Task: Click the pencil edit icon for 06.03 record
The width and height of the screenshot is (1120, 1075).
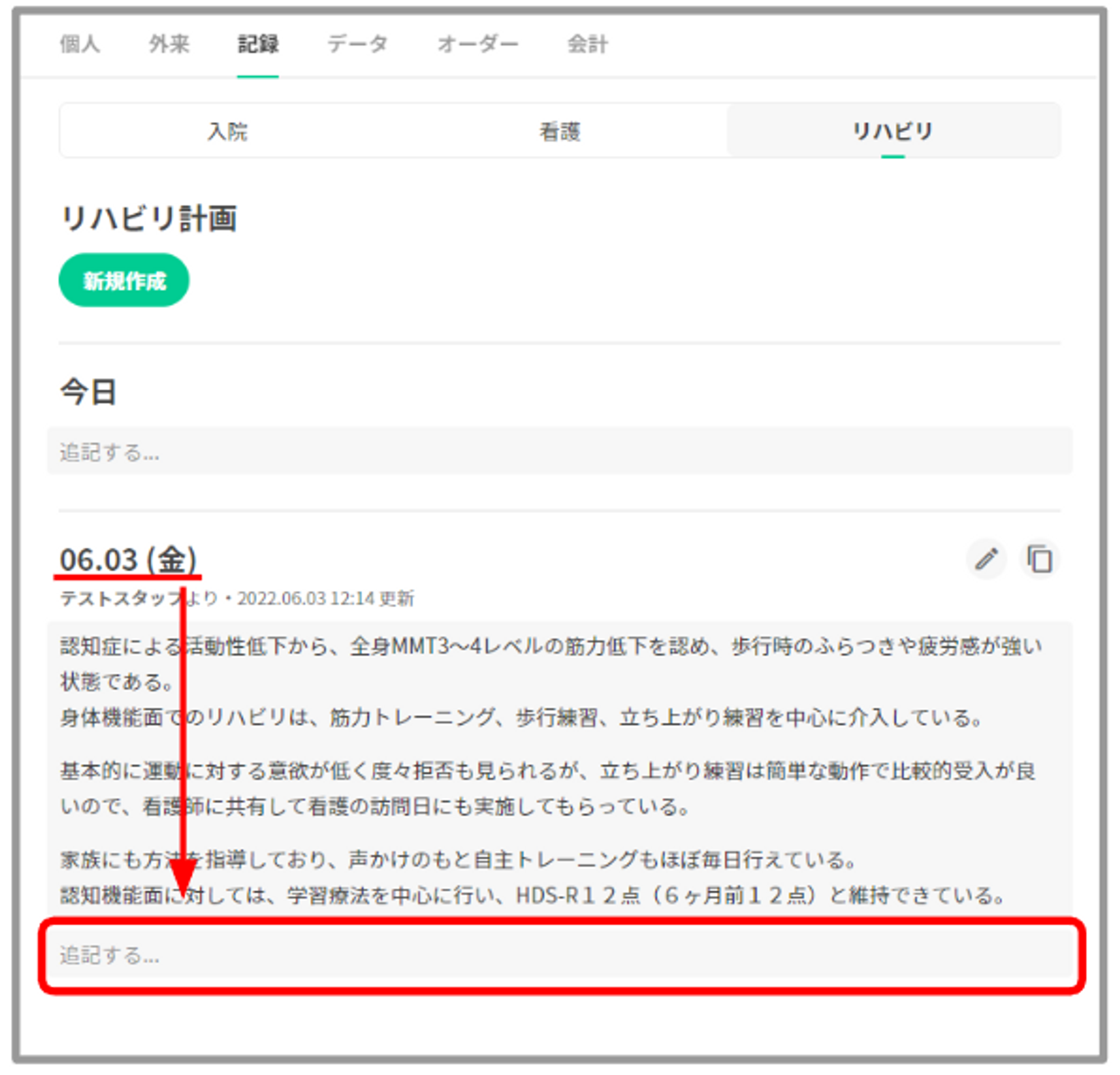Action: click(986, 559)
